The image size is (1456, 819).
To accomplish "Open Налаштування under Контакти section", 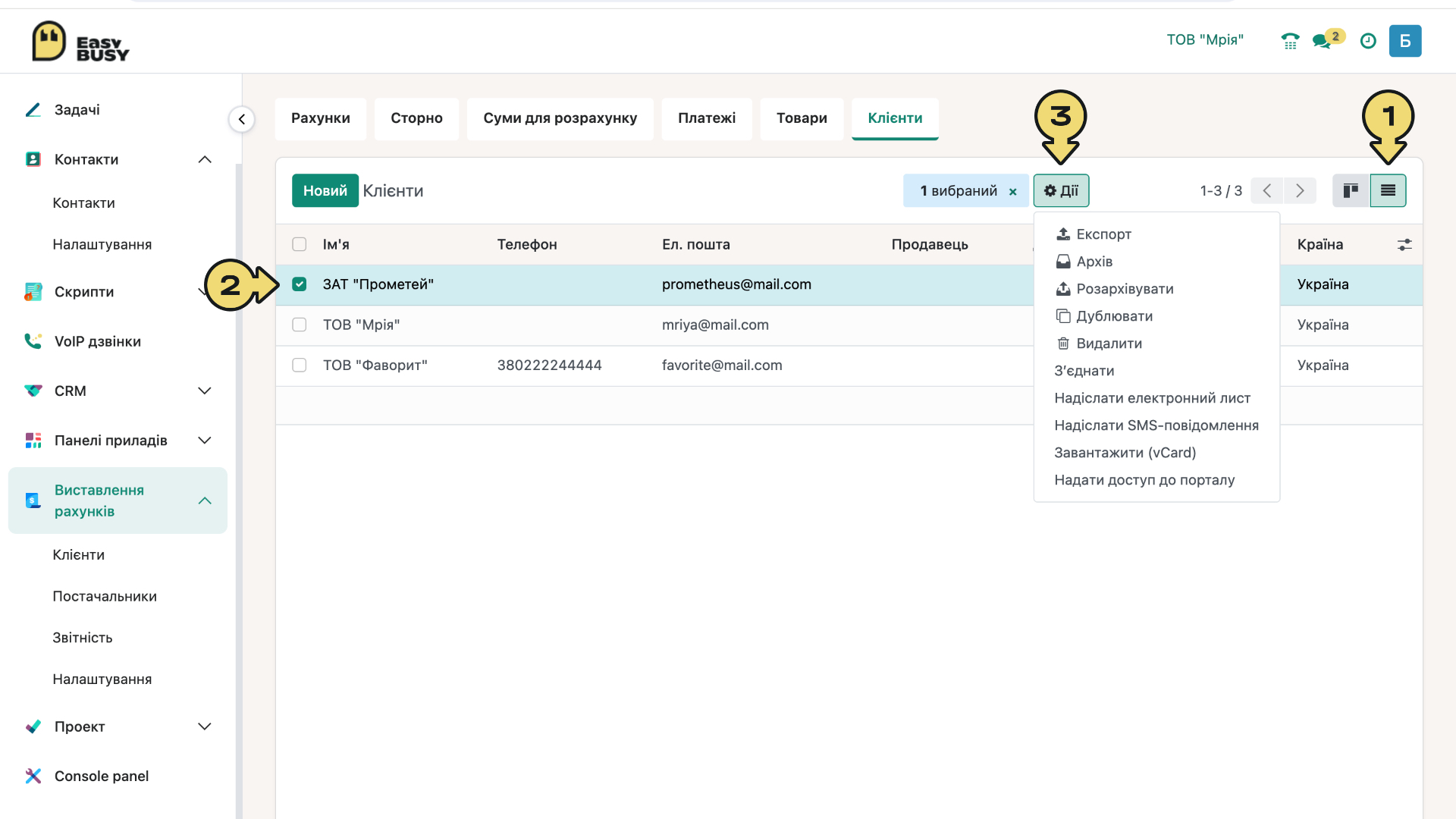I will coord(102,245).
